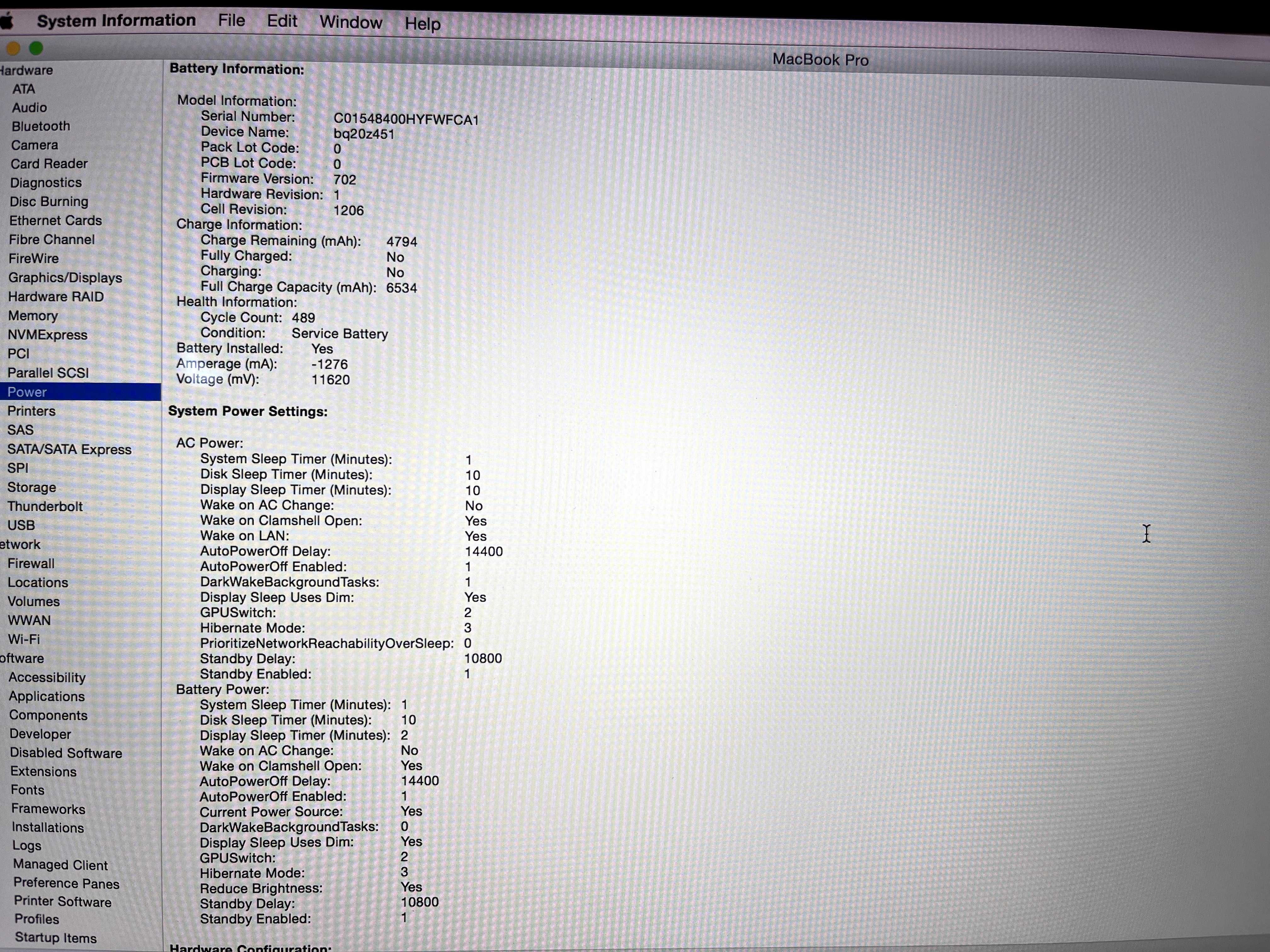
Task: Click the cycle count value 489
Action: (303, 318)
